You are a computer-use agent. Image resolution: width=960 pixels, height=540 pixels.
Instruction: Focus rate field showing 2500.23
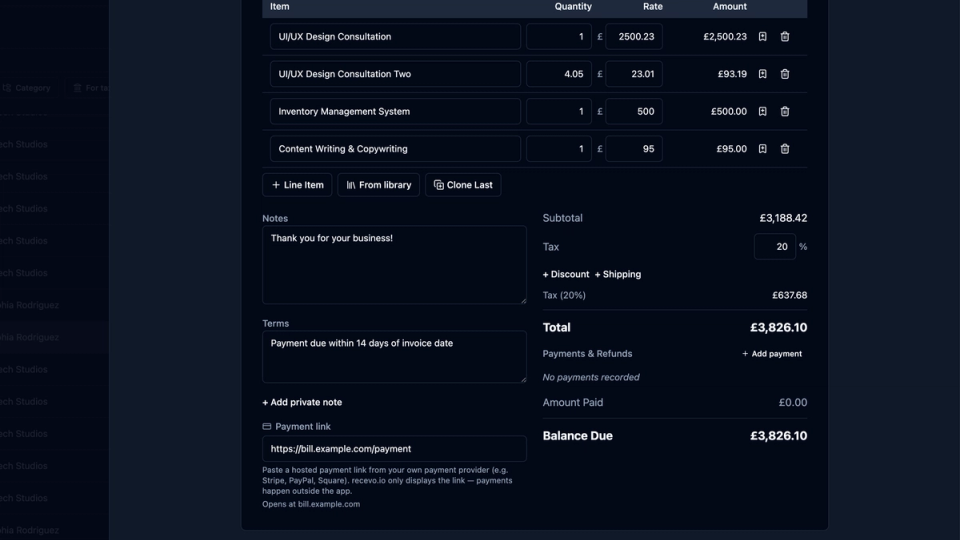634,37
